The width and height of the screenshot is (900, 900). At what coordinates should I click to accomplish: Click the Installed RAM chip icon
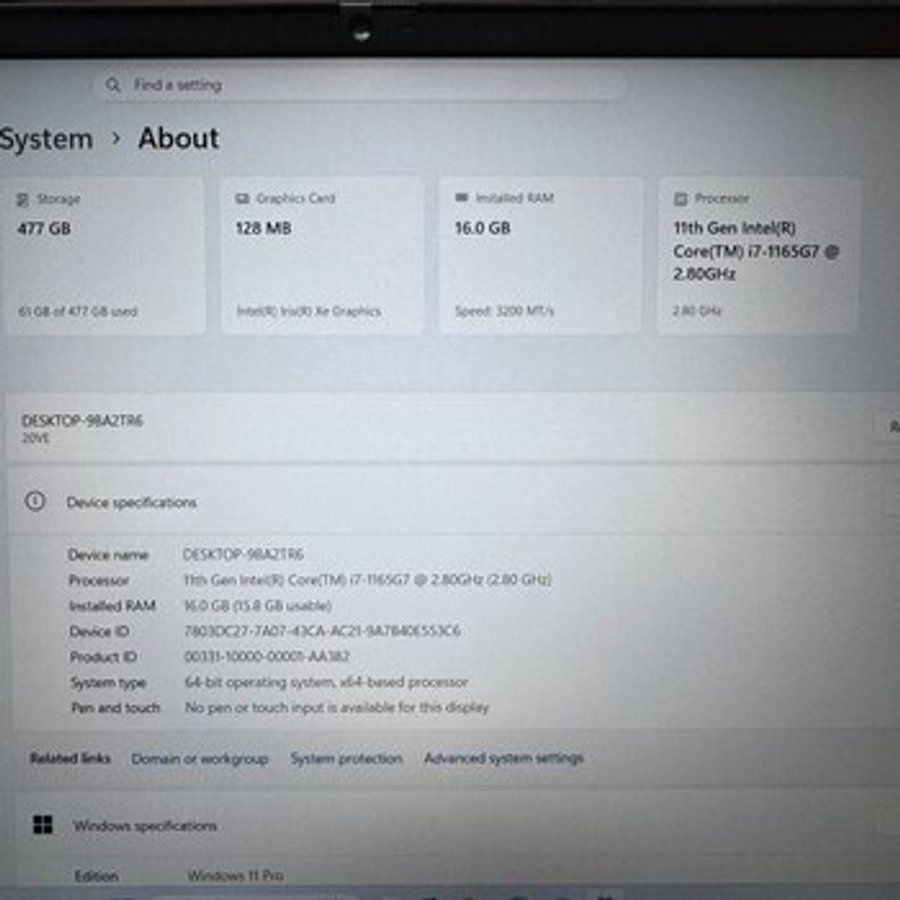point(461,197)
